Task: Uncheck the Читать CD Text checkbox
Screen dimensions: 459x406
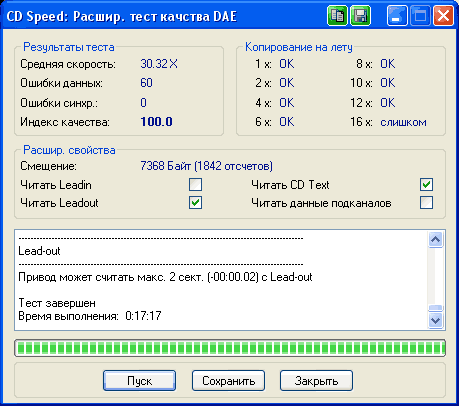Action: [x=427, y=184]
